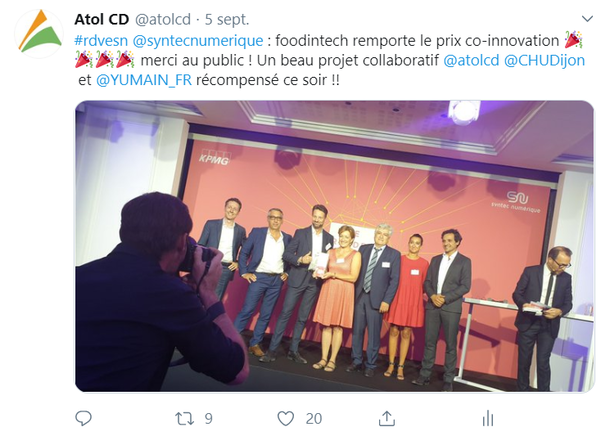Like the tweet with the heart icon
Image resolution: width=610 pixels, height=436 pixels.
point(286,418)
